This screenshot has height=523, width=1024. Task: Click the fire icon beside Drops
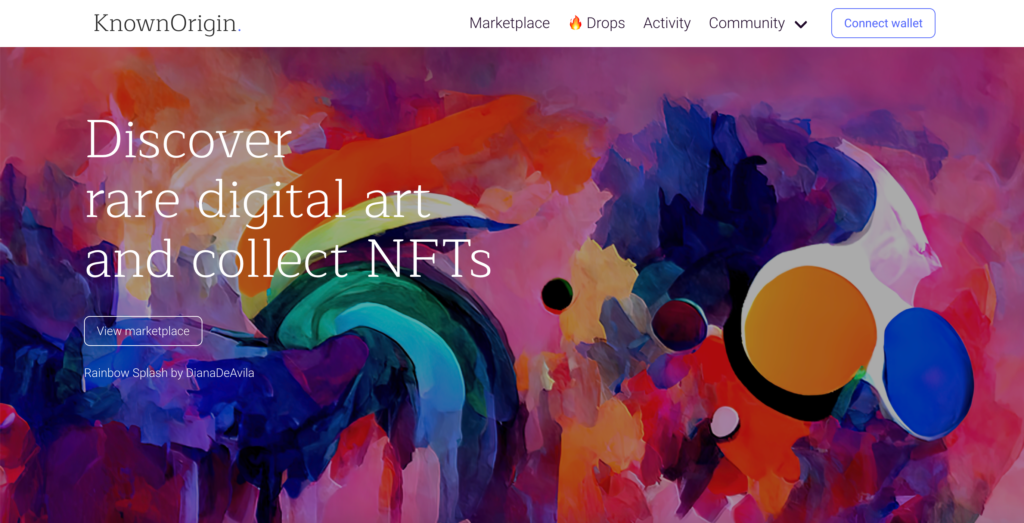tap(575, 23)
